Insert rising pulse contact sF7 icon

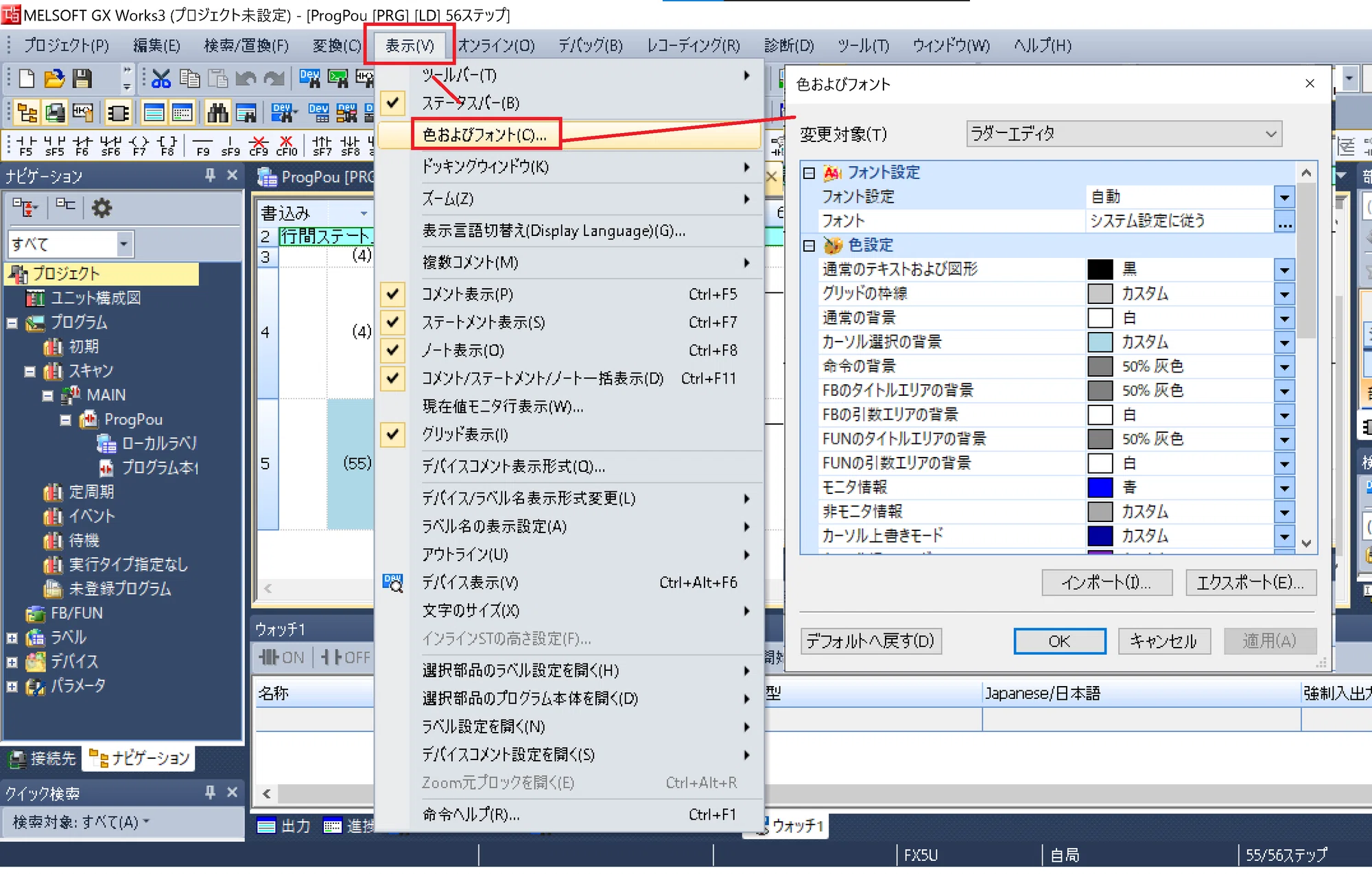coord(322,145)
